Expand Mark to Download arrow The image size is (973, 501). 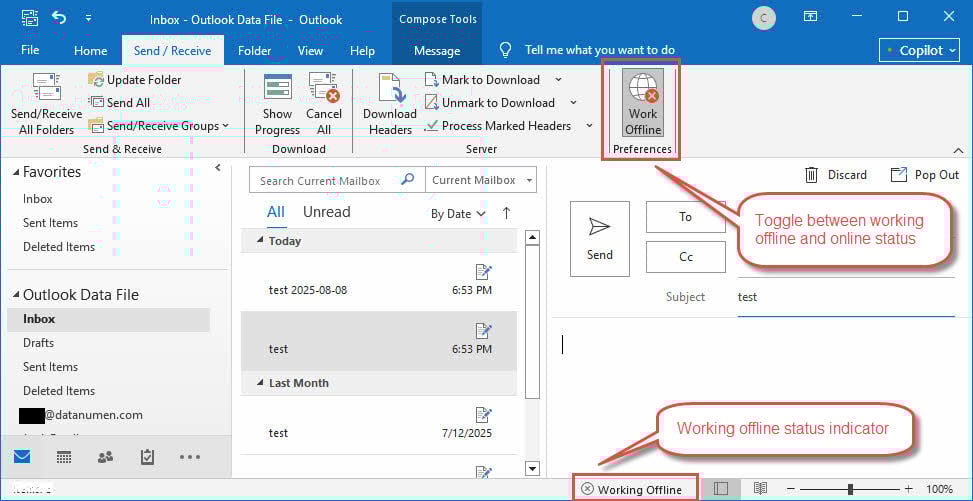558,79
